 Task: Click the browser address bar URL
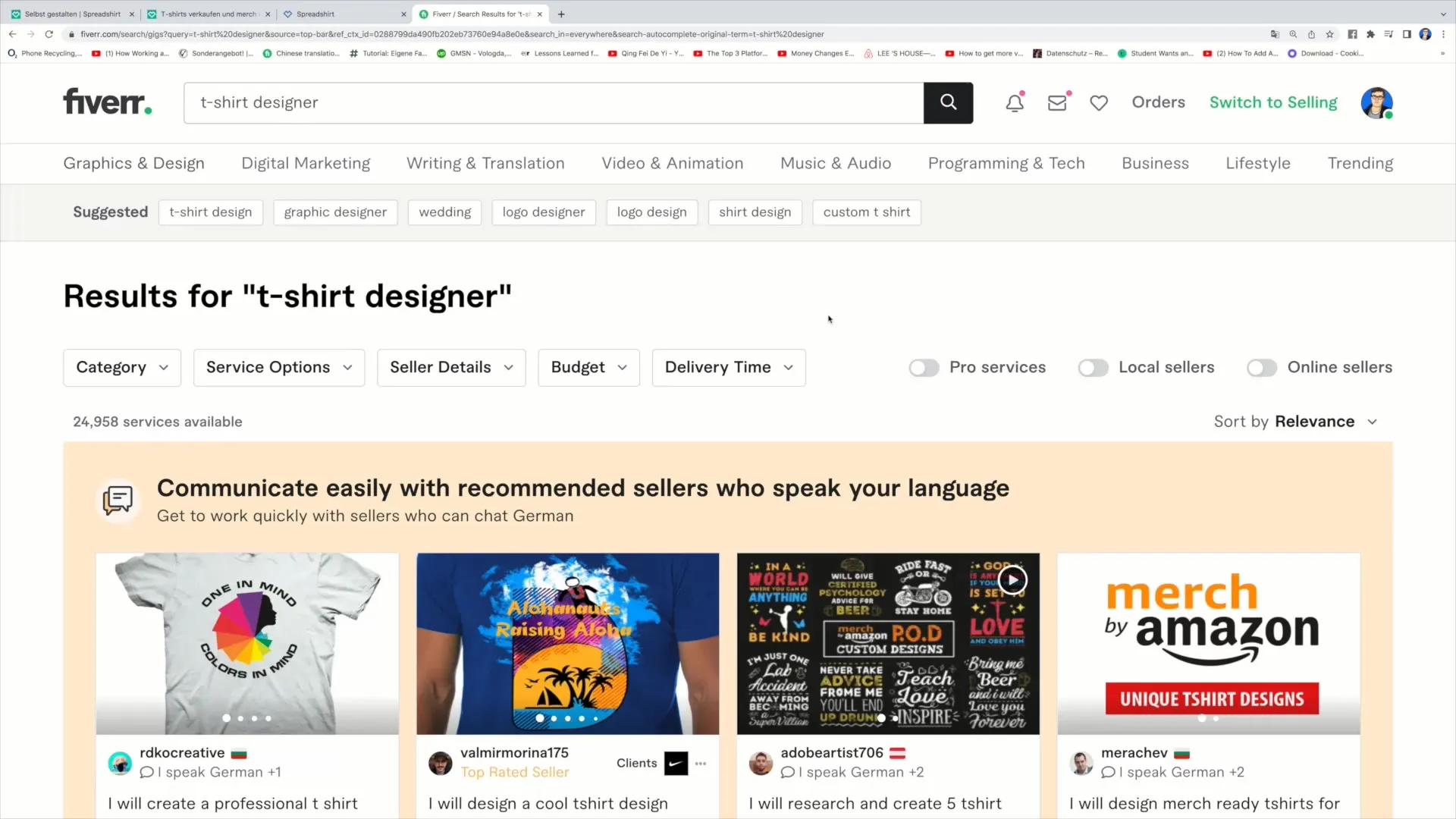[452, 34]
